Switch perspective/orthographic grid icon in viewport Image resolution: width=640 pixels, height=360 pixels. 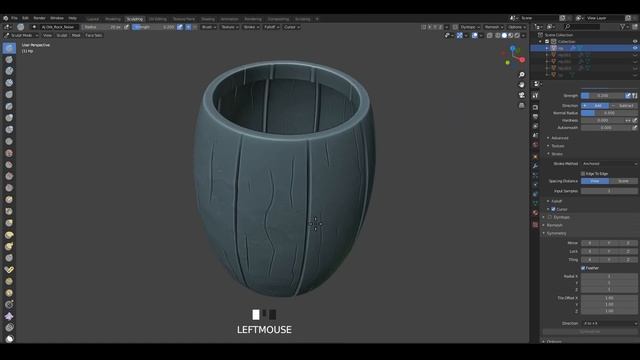522,105
